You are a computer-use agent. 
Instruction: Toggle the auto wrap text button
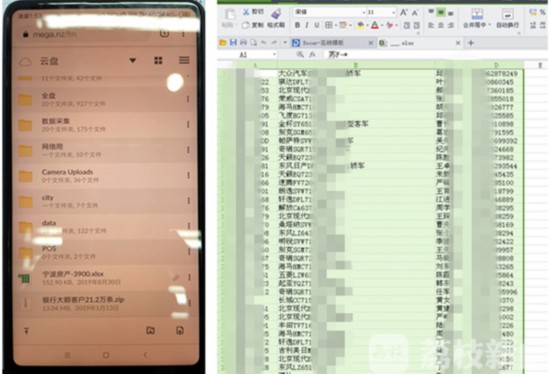pyautogui.click(x=508, y=18)
